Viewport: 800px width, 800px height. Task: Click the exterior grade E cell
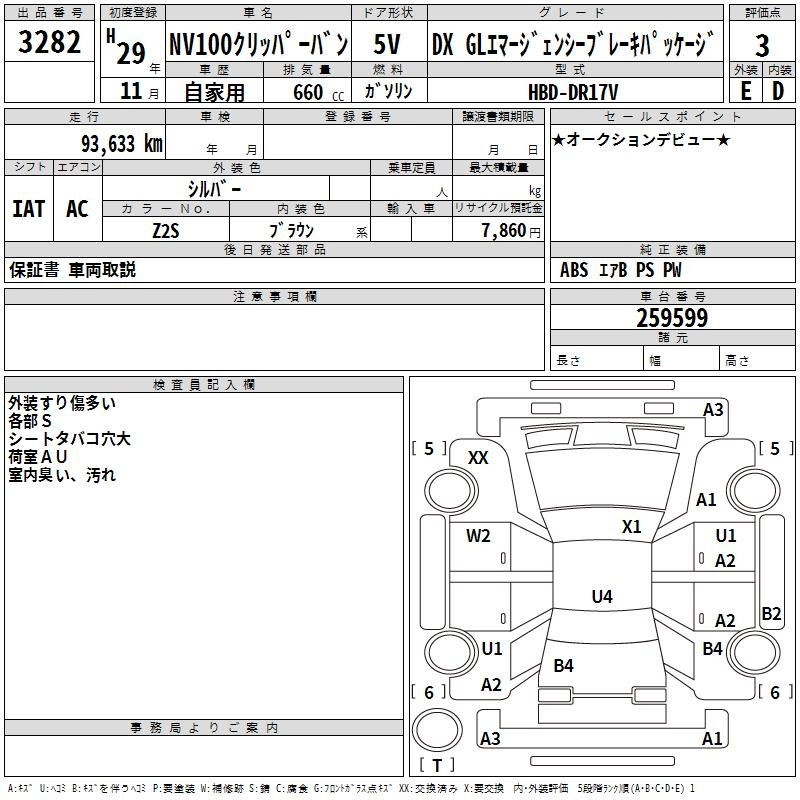coord(745,90)
